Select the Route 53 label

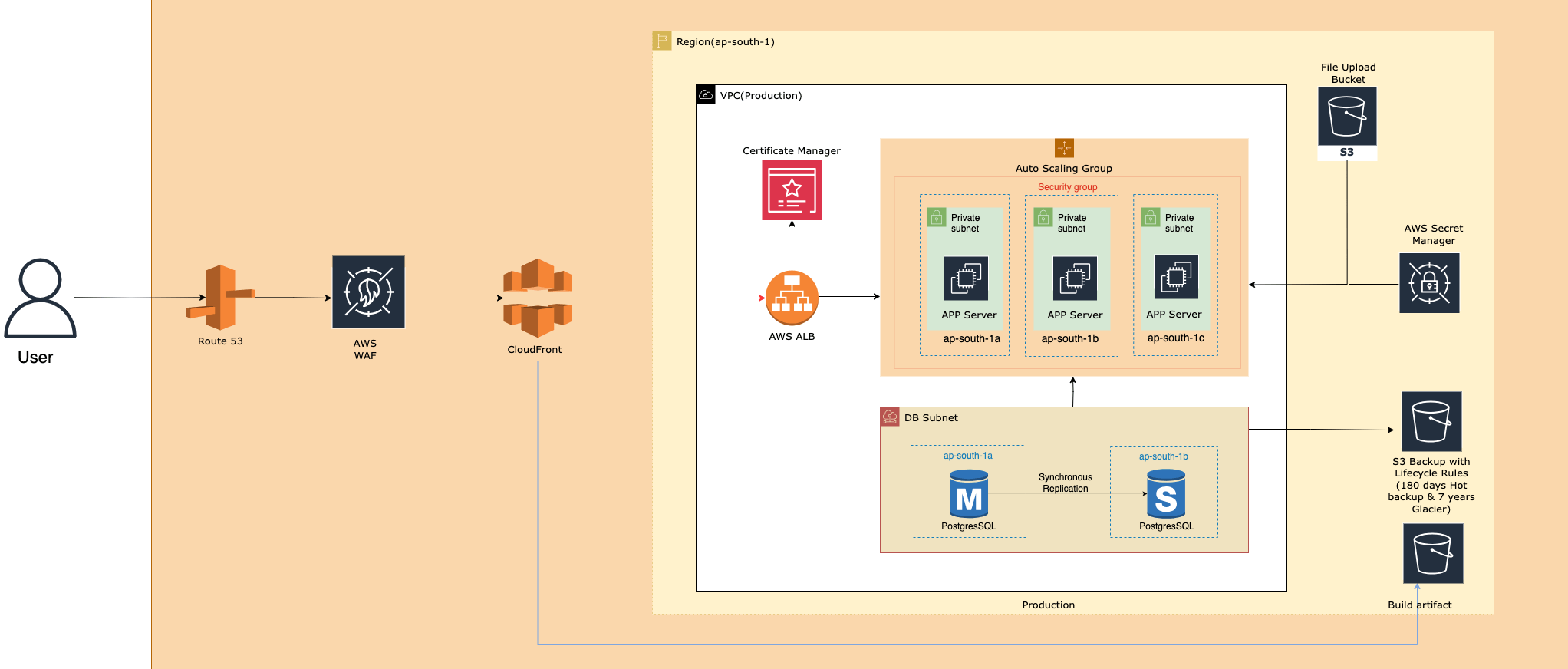[x=220, y=341]
